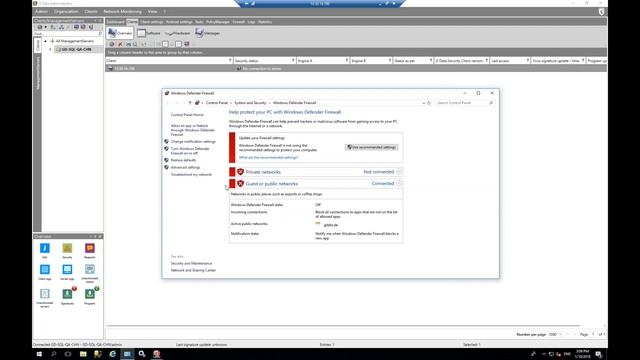This screenshot has width=640, height=360.
Task: Switch to the Messages view
Action: [208, 33]
